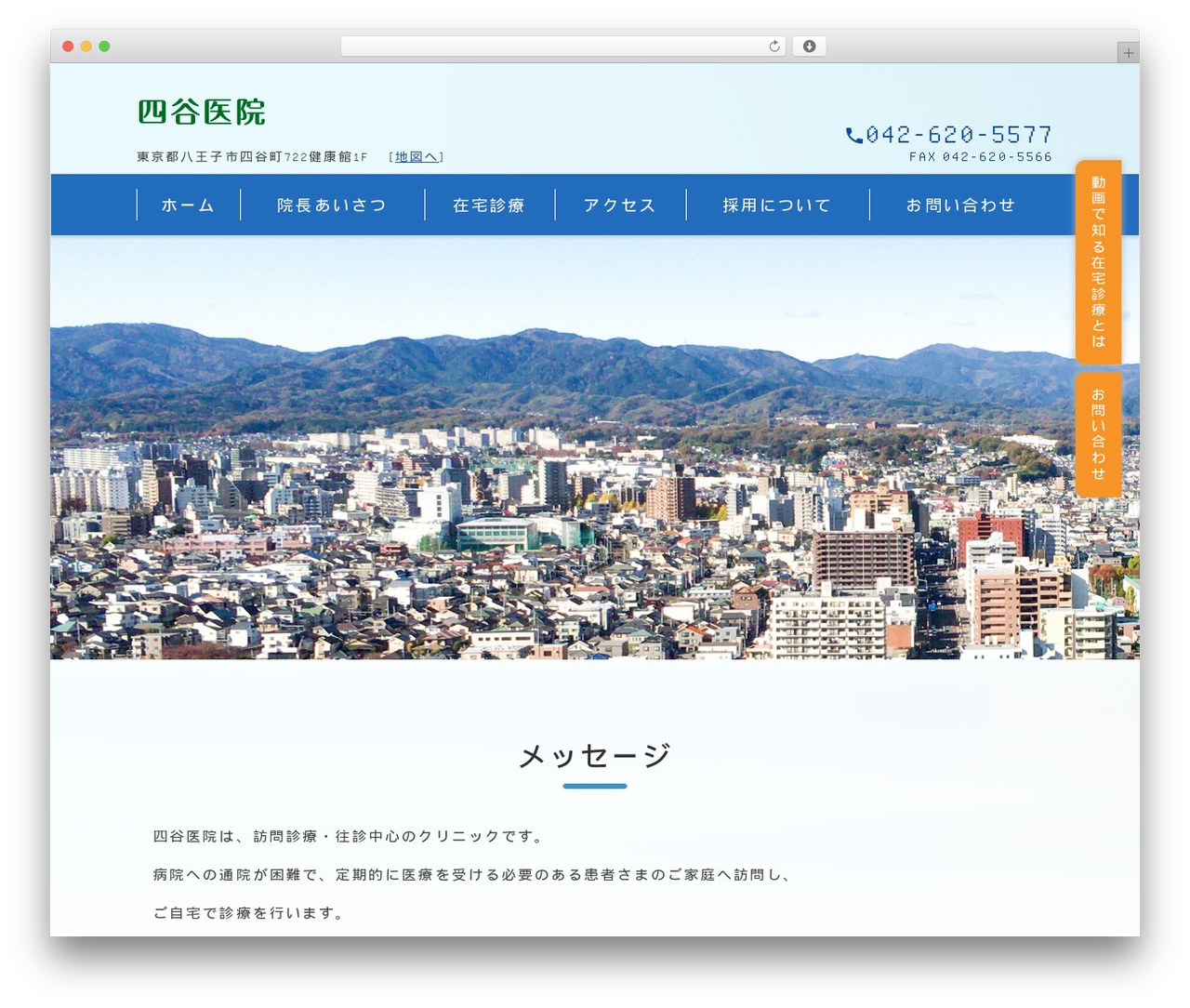Click the 四谷医院 site logo
The image size is (1190, 1008).
202,113
